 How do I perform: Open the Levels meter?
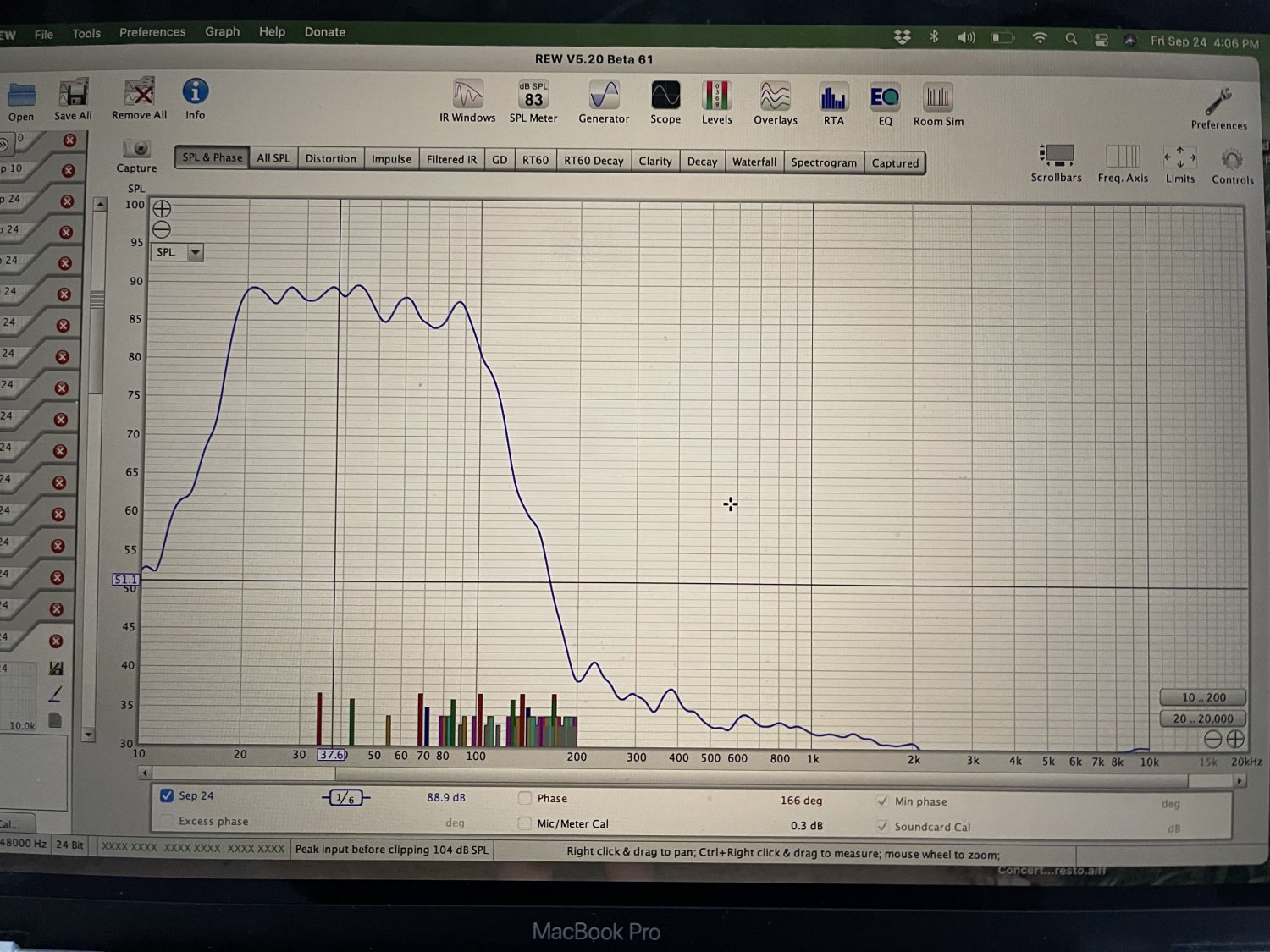716,96
